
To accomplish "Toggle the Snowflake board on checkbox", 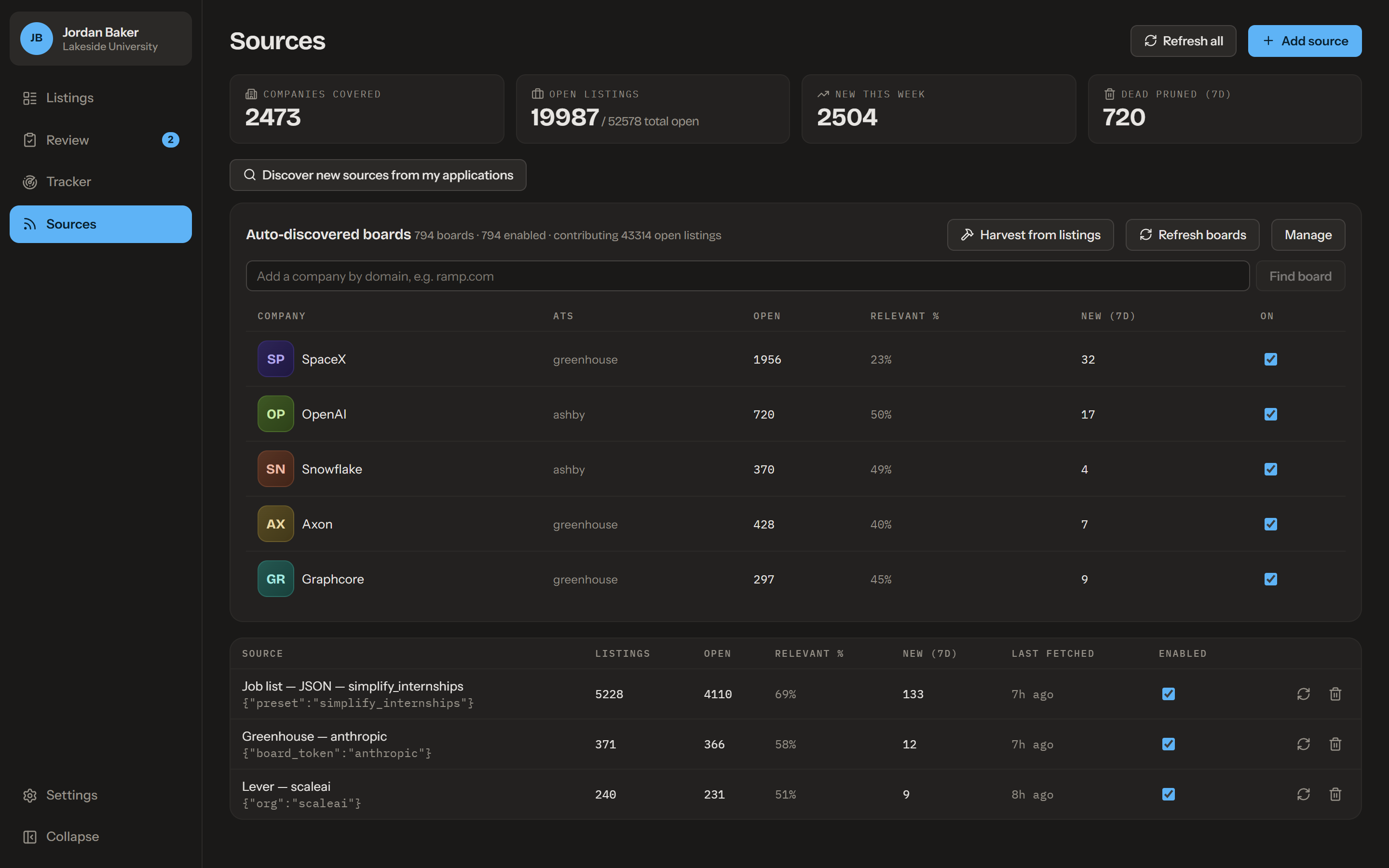I will click(x=1270, y=469).
